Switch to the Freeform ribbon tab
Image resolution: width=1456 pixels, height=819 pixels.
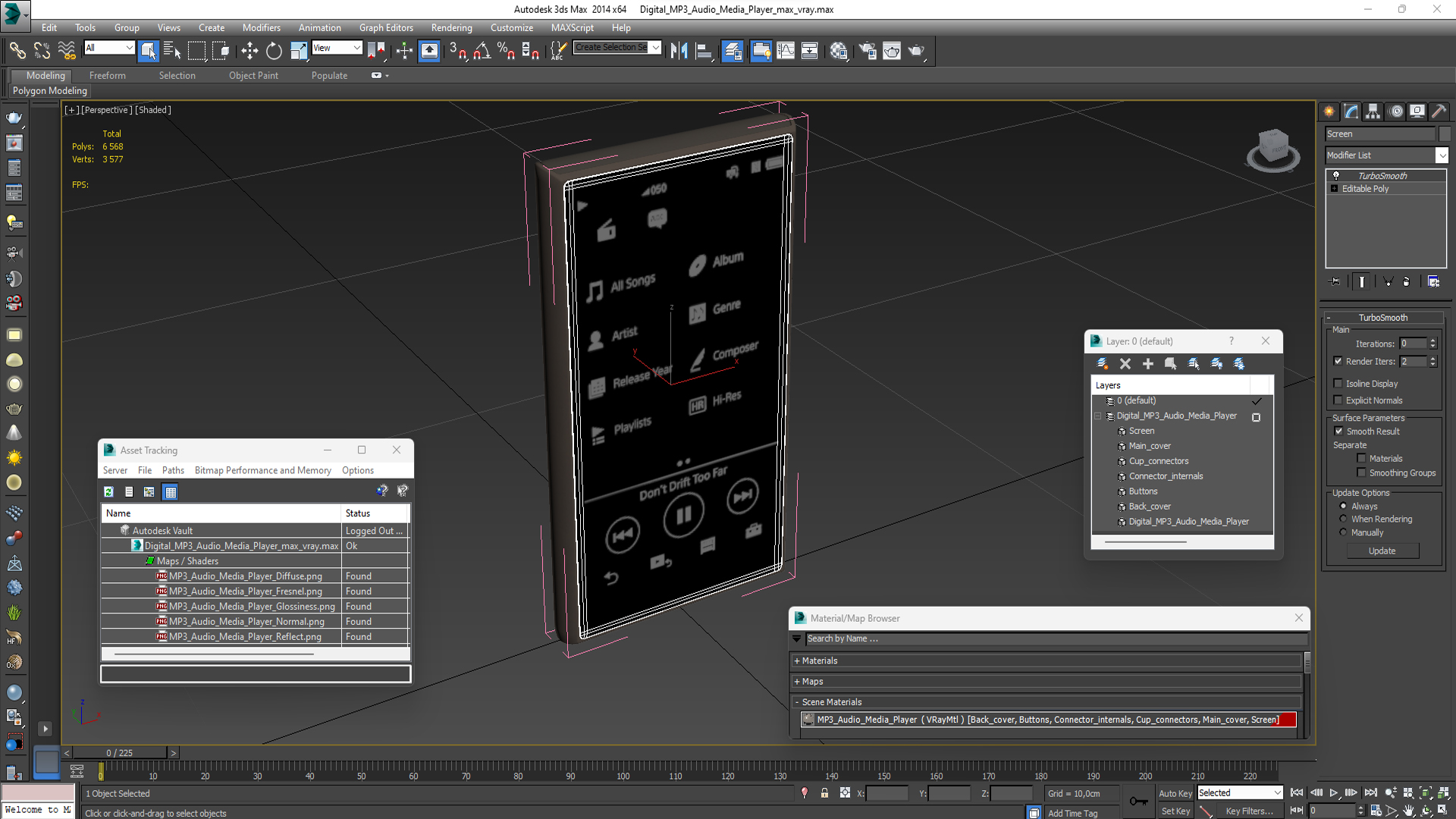(x=107, y=75)
